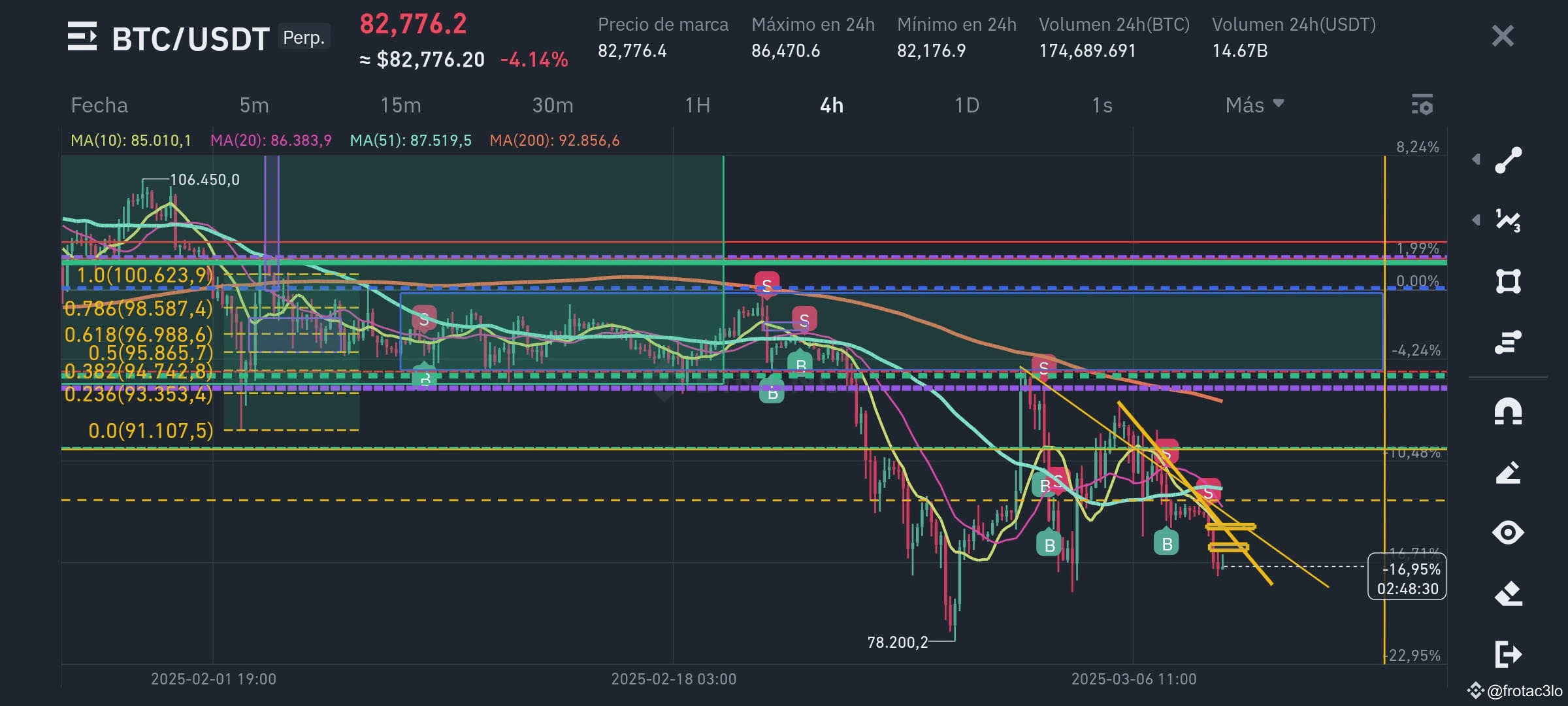Select the trend line drawing tool
Image resolution: width=1568 pixels, height=706 pixels.
[1508, 160]
